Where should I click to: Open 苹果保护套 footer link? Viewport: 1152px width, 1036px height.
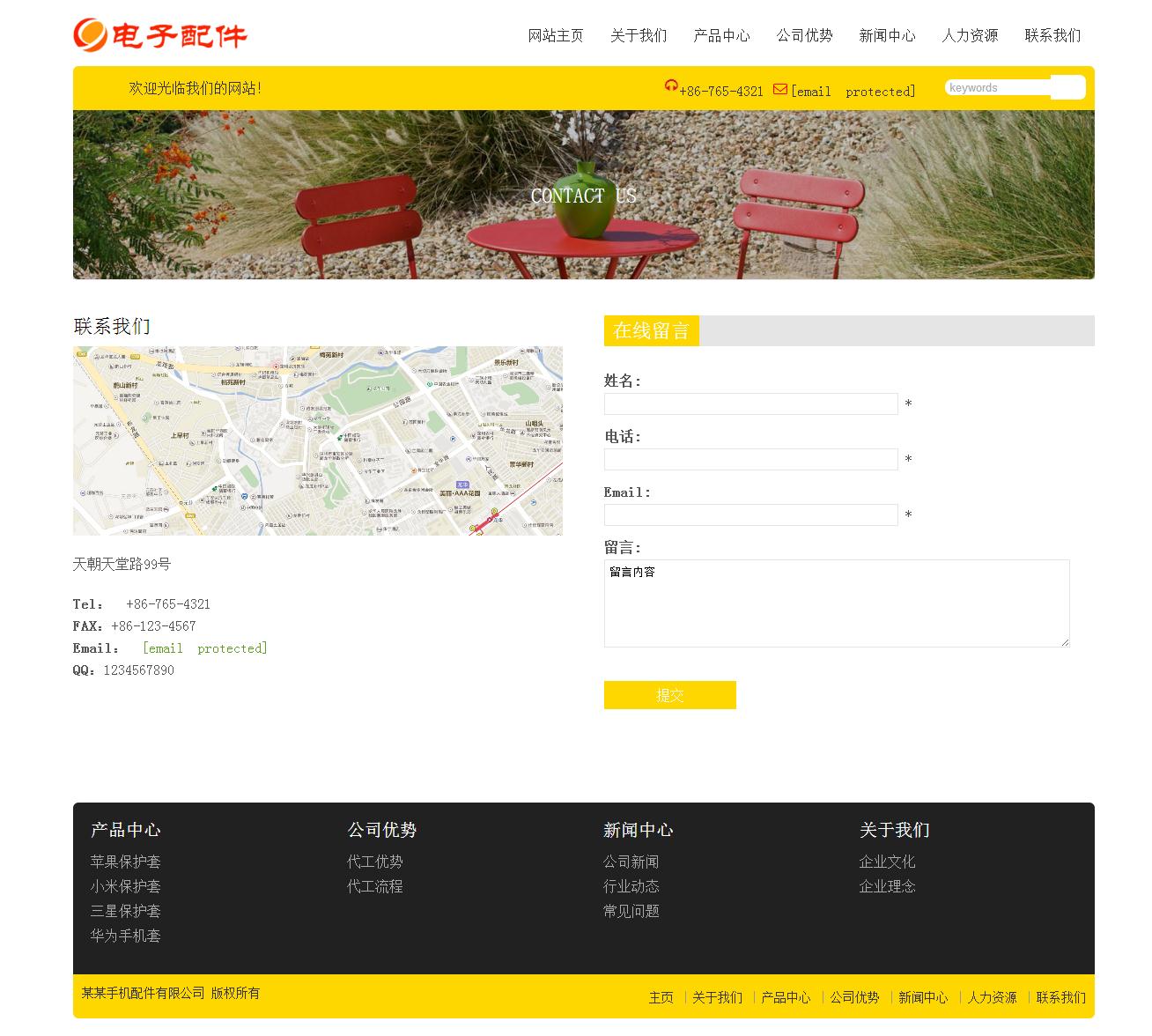(x=125, y=862)
